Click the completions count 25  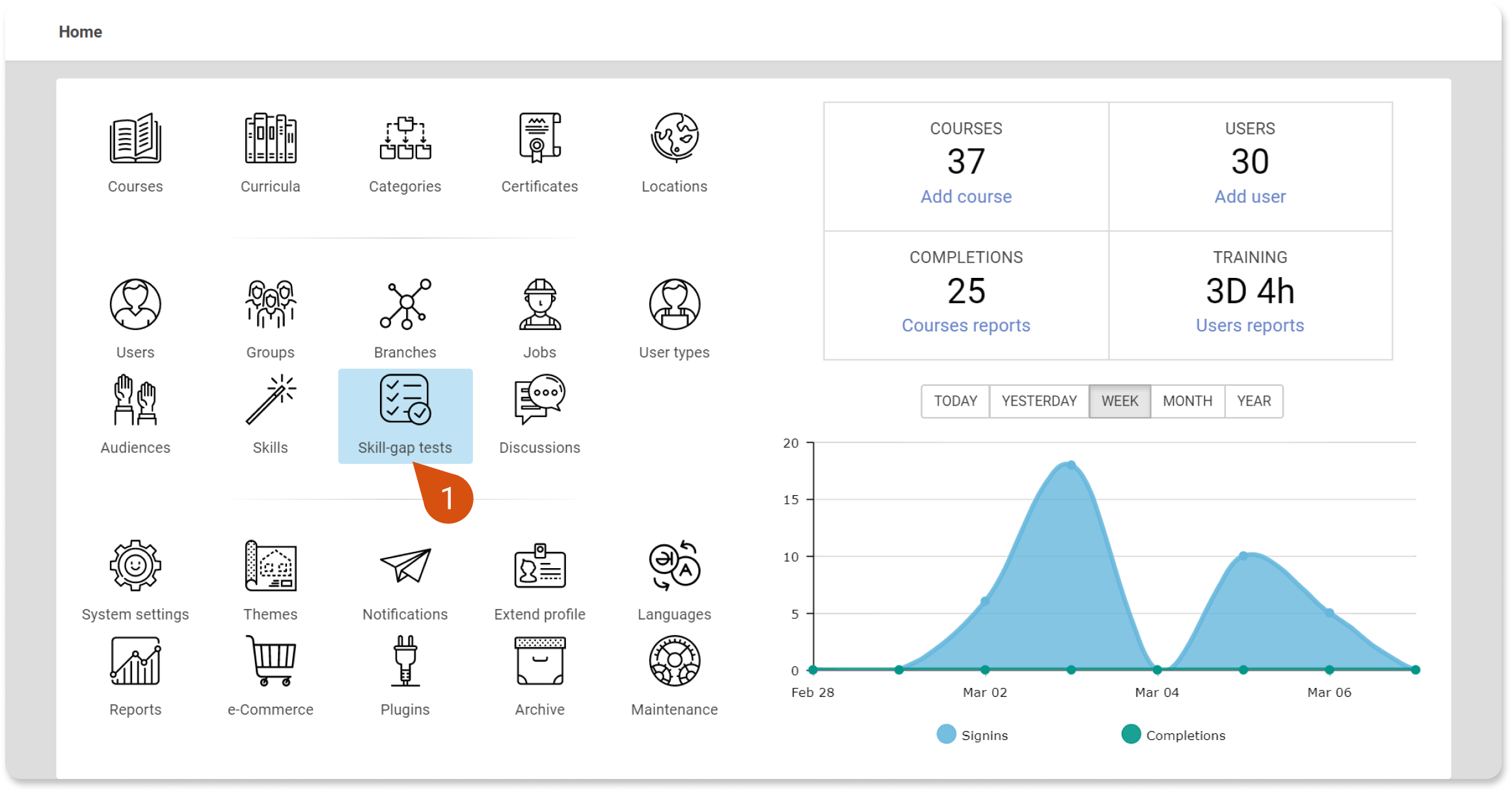pyautogui.click(x=966, y=291)
